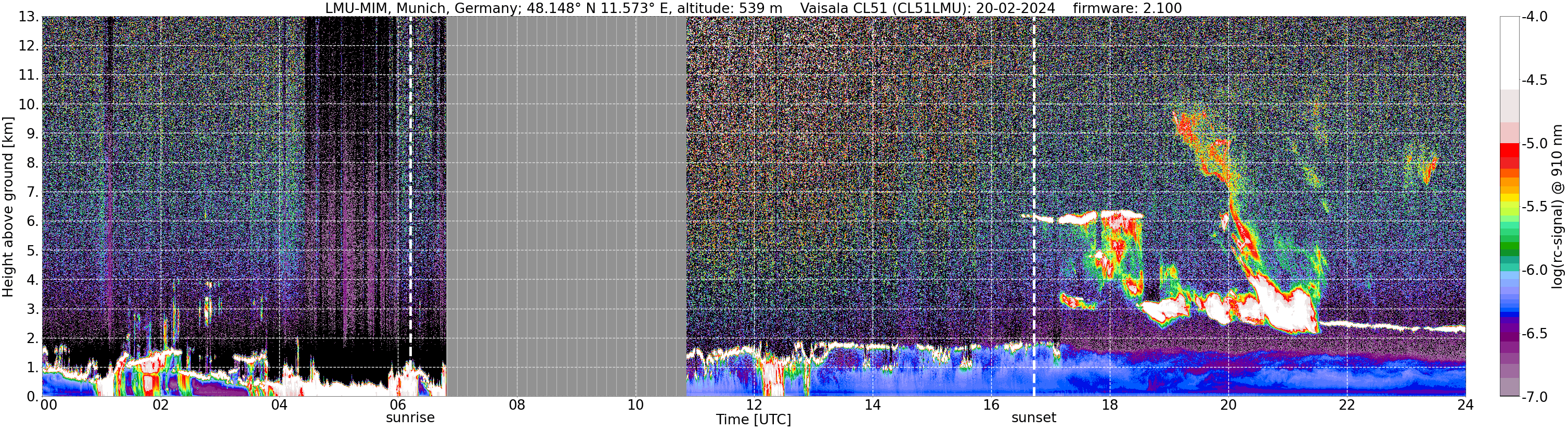Click the height-axis tick label "8."
The height and width of the screenshot is (430, 1568).
click(33, 162)
